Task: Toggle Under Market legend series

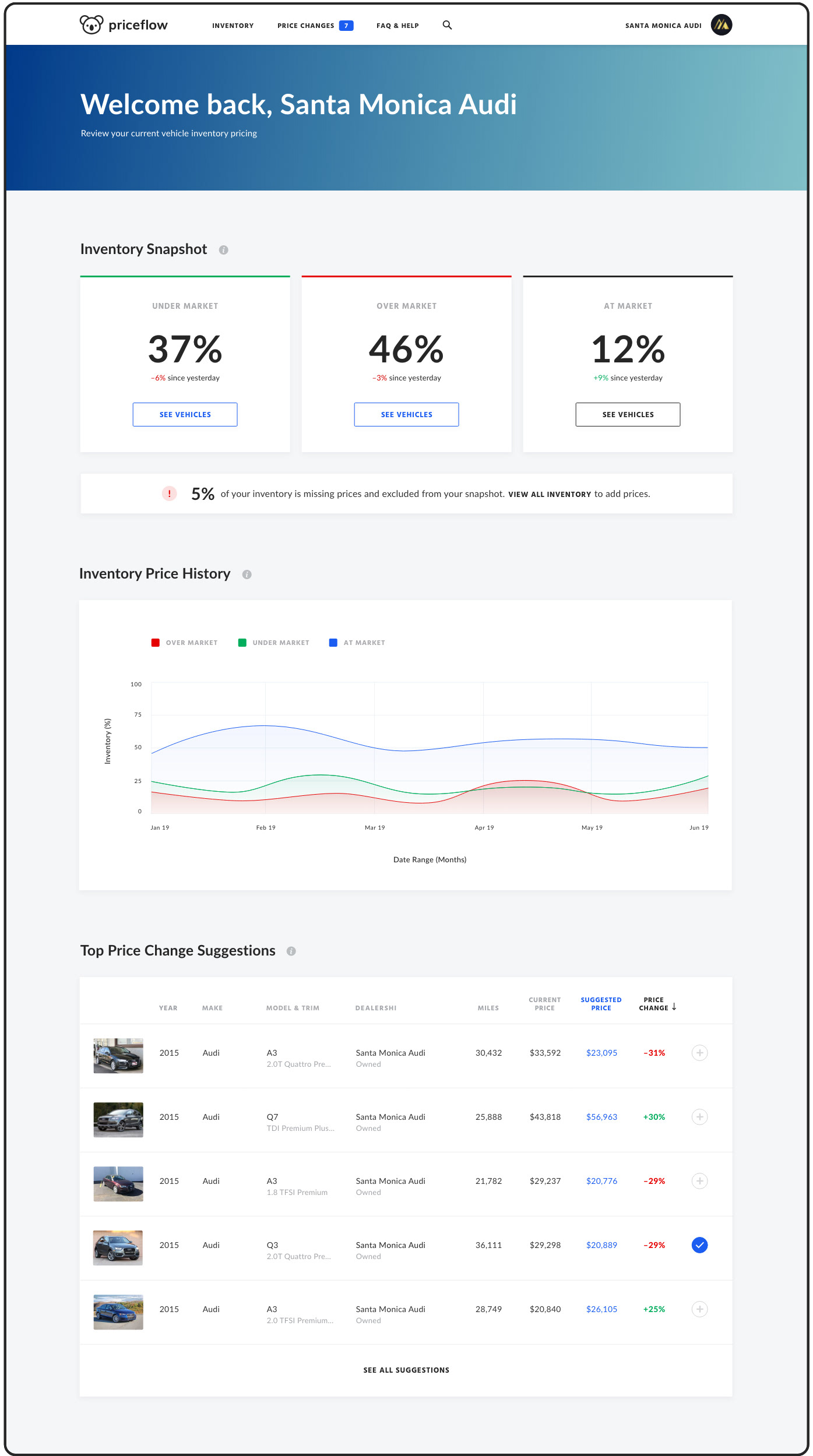Action: [x=273, y=643]
